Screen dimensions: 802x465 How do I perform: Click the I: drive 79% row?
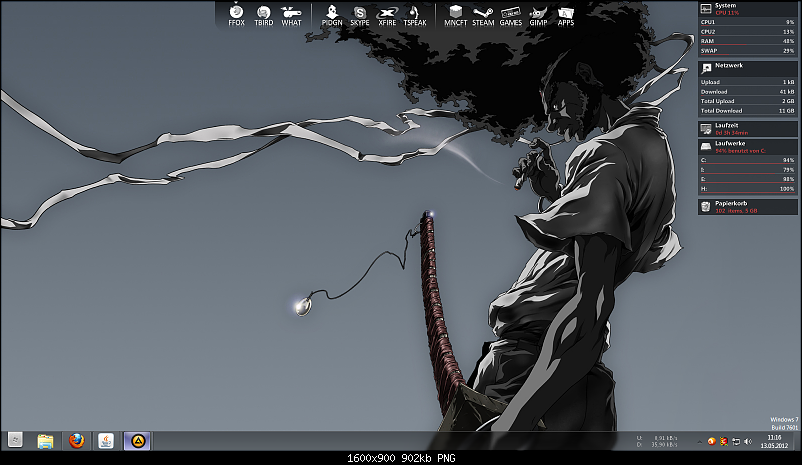pyautogui.click(x=747, y=170)
